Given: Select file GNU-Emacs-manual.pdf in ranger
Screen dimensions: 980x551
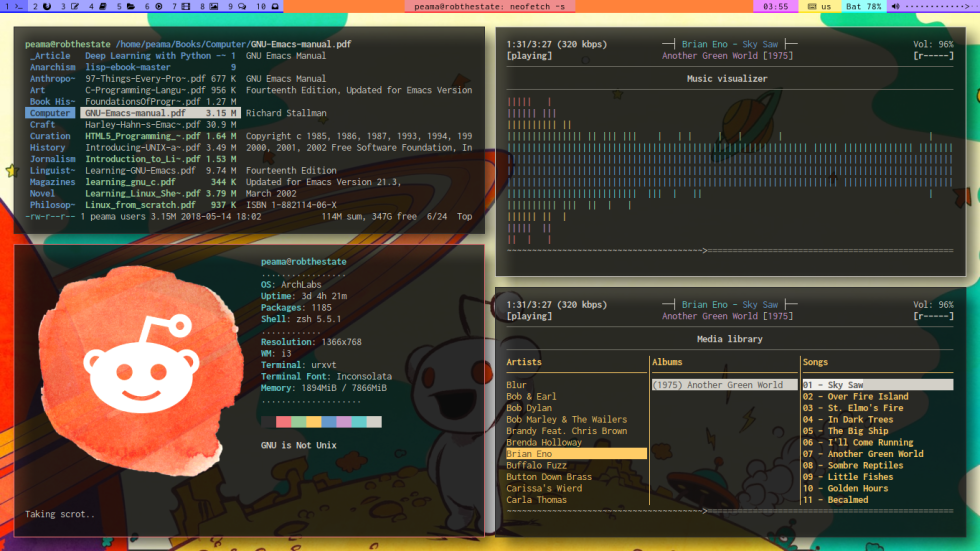Looking at the screenshot, I should coord(160,113).
